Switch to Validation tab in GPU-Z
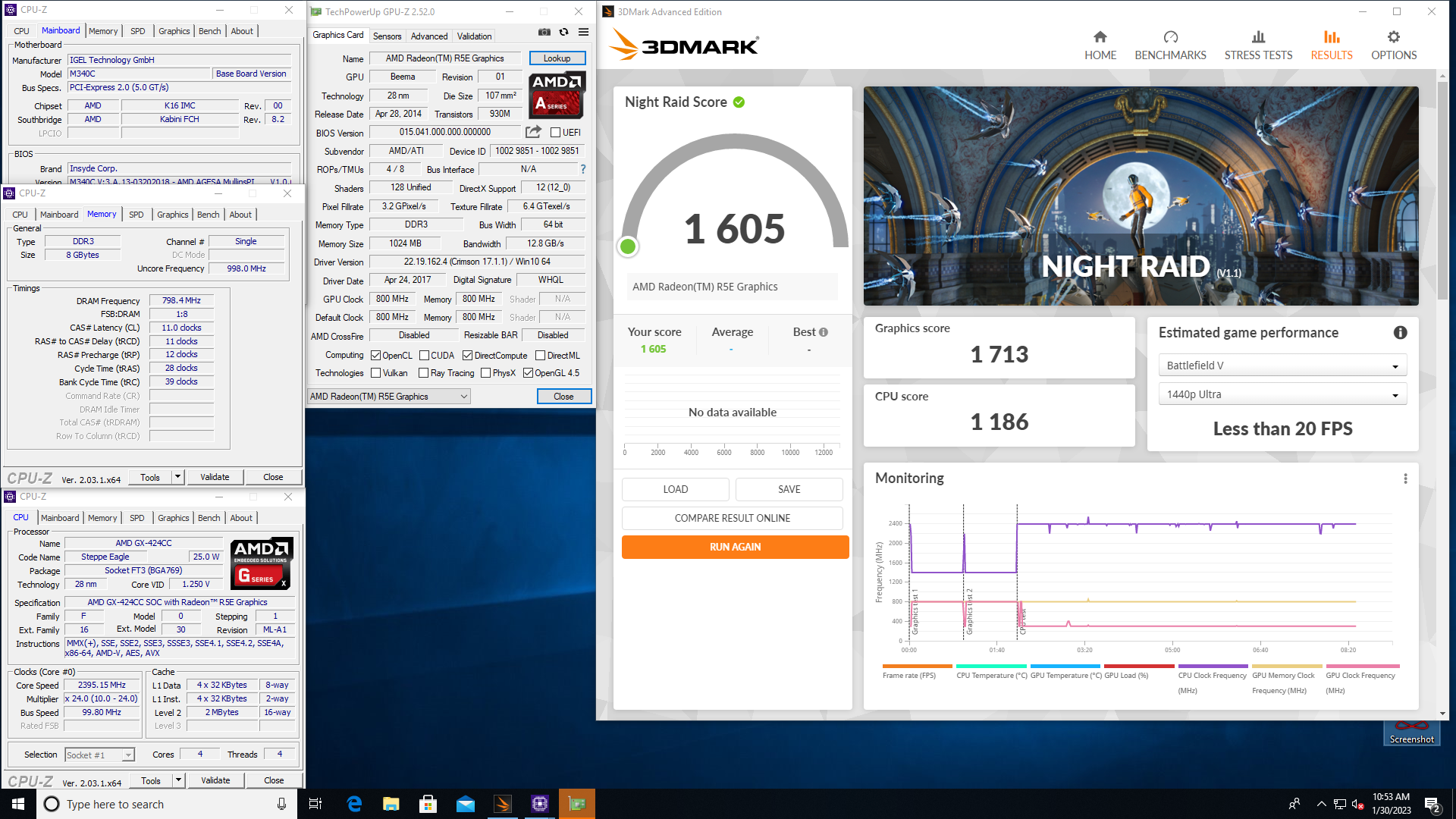The width and height of the screenshot is (1456, 819). click(474, 36)
